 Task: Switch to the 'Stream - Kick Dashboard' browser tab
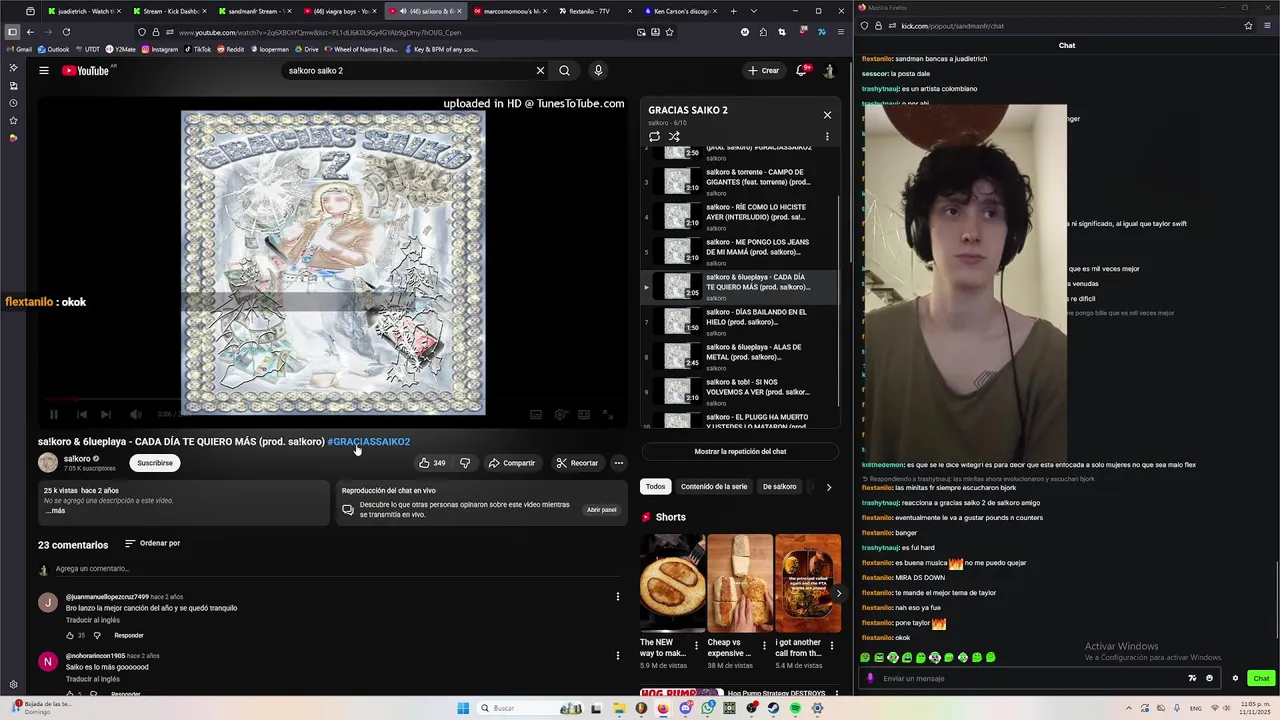[169, 11]
